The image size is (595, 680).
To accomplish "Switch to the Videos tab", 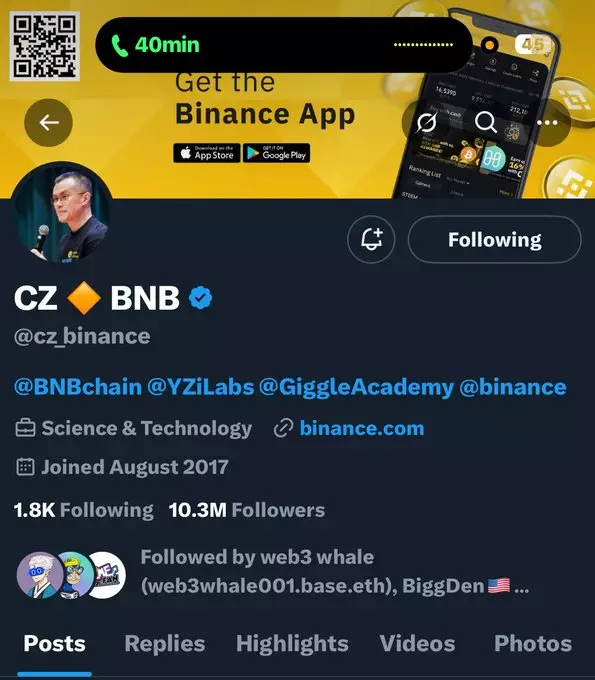I will point(417,644).
